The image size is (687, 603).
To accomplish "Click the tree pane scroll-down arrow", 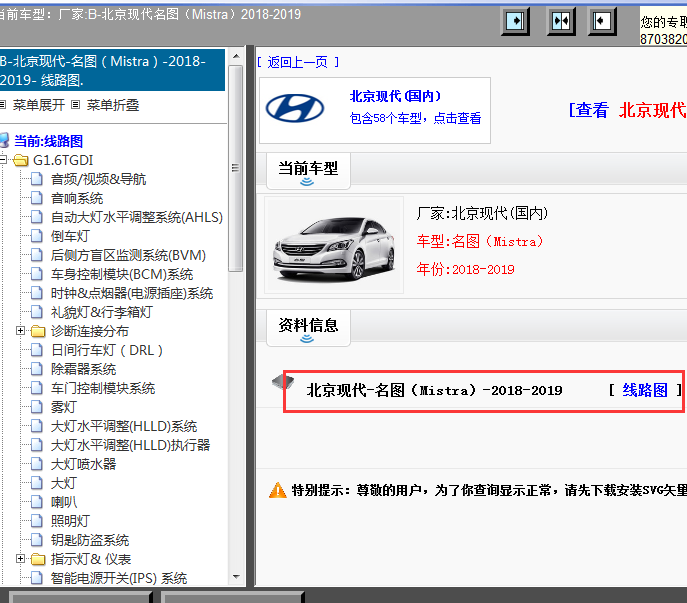I will coord(236,577).
